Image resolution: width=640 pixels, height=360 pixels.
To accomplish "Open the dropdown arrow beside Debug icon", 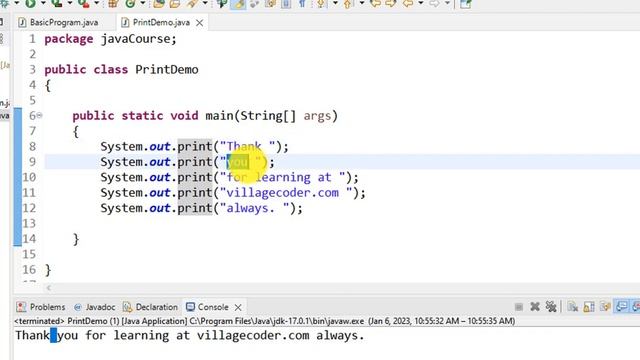I will (17, 3).
